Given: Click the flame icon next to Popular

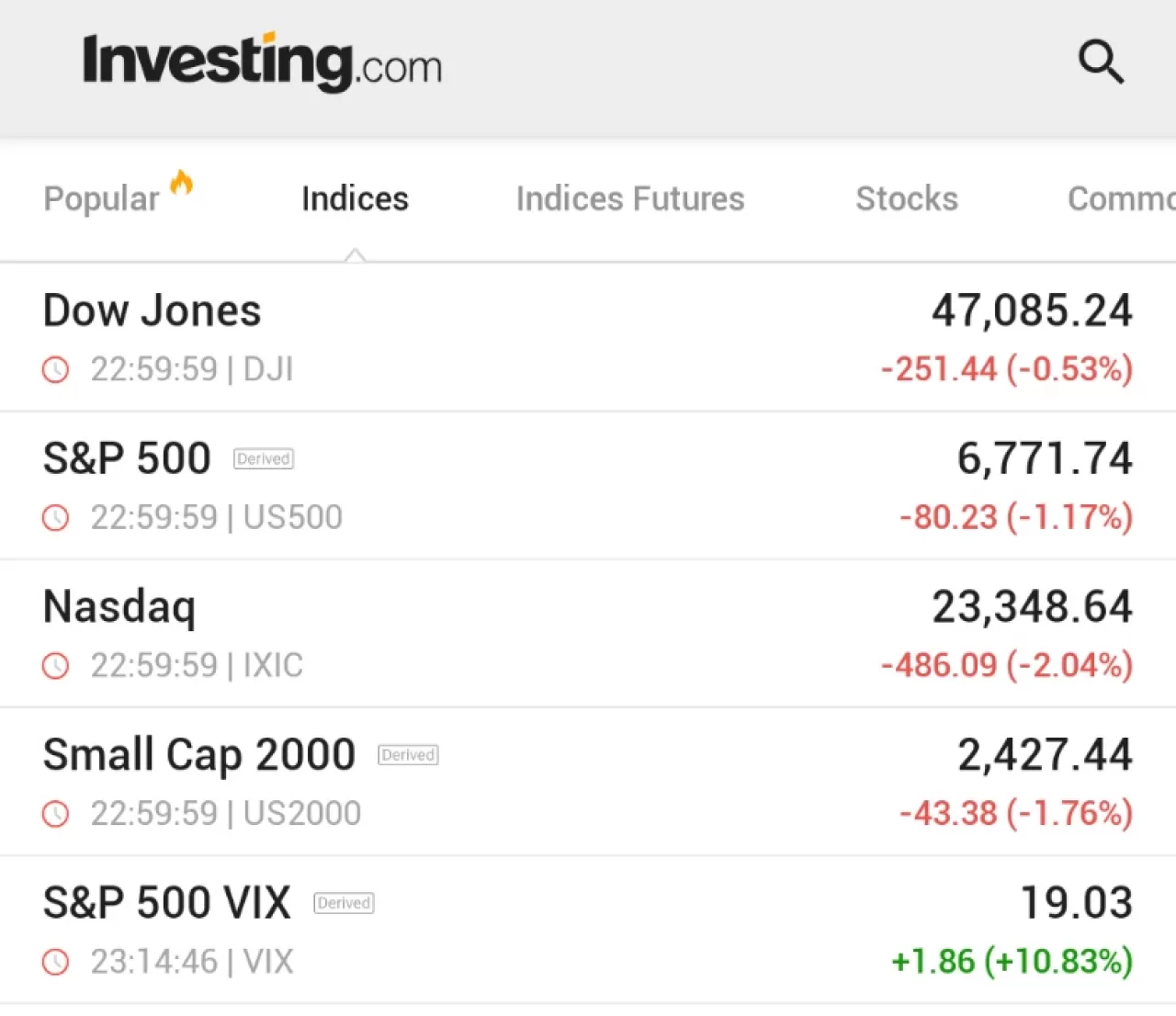Looking at the screenshot, I should 182,182.
